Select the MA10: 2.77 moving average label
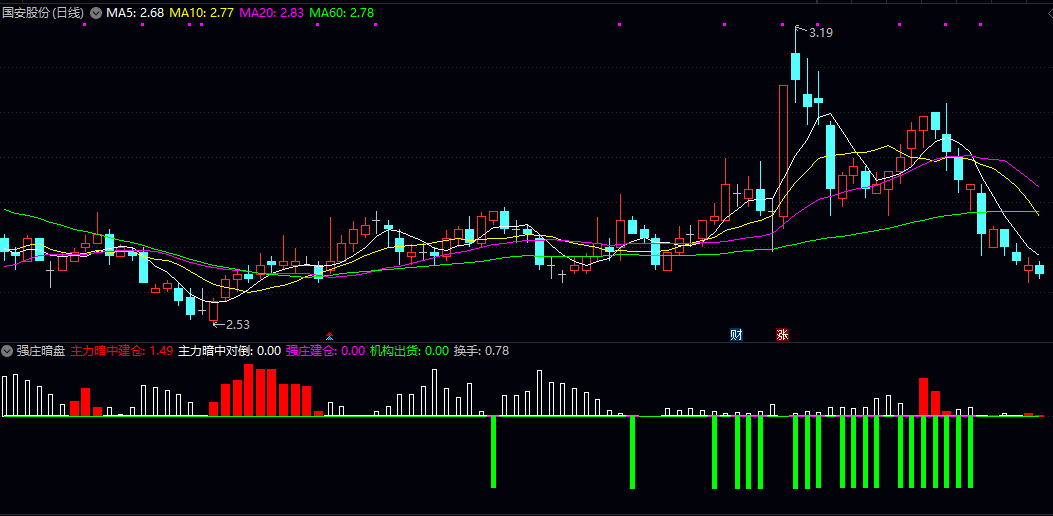The width and height of the screenshot is (1053, 516). click(x=201, y=13)
